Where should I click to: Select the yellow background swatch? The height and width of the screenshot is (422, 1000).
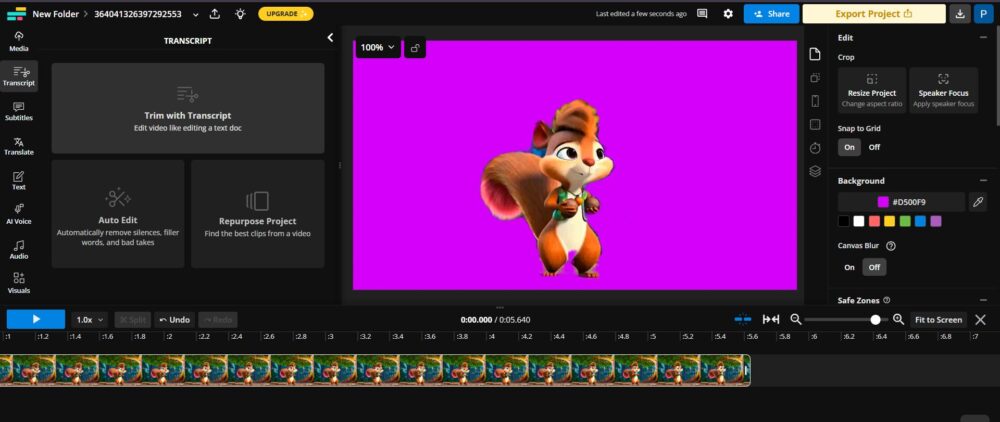(x=890, y=221)
